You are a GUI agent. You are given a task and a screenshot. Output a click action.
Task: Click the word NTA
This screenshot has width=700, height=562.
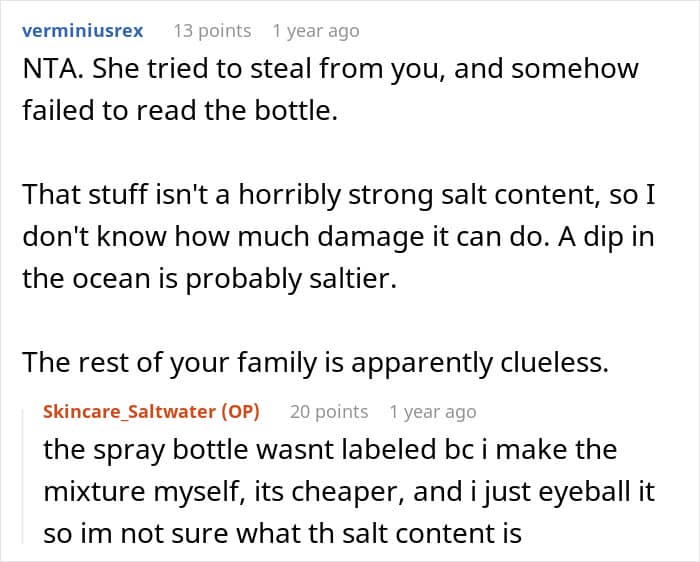click(51, 73)
